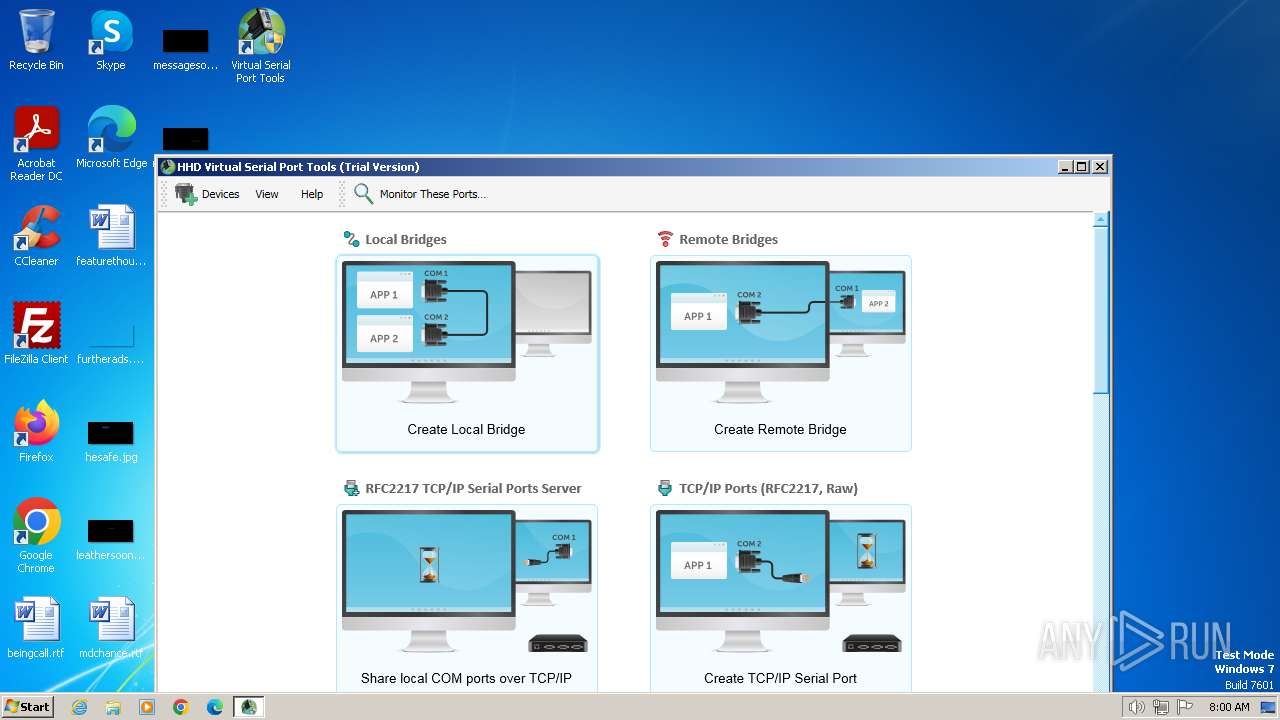Select the Acrobat Reader DC desktop icon
Image resolution: width=1280 pixels, height=720 pixels.
coord(36,144)
